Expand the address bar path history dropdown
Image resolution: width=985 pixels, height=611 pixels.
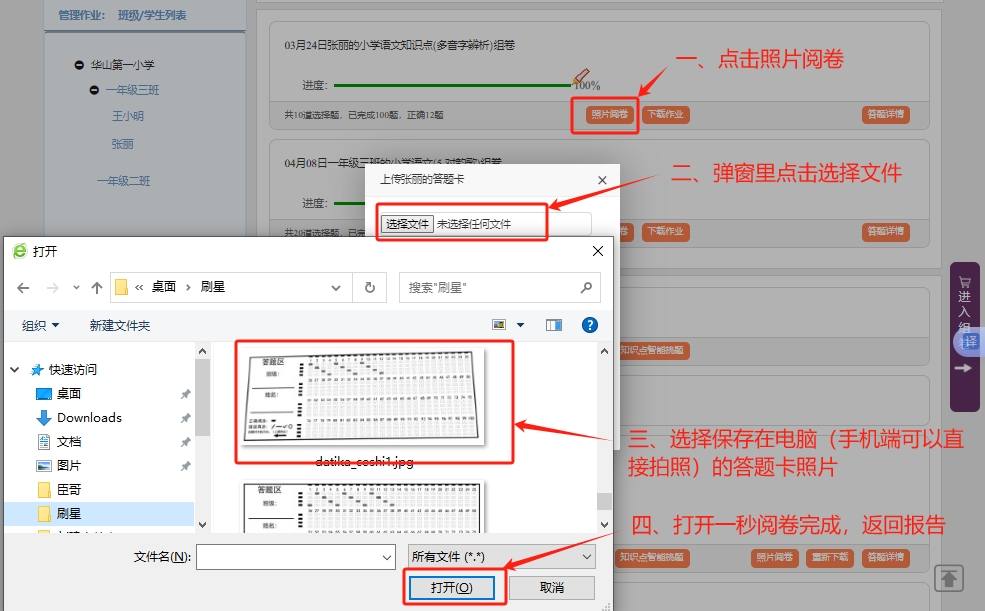pos(337,287)
